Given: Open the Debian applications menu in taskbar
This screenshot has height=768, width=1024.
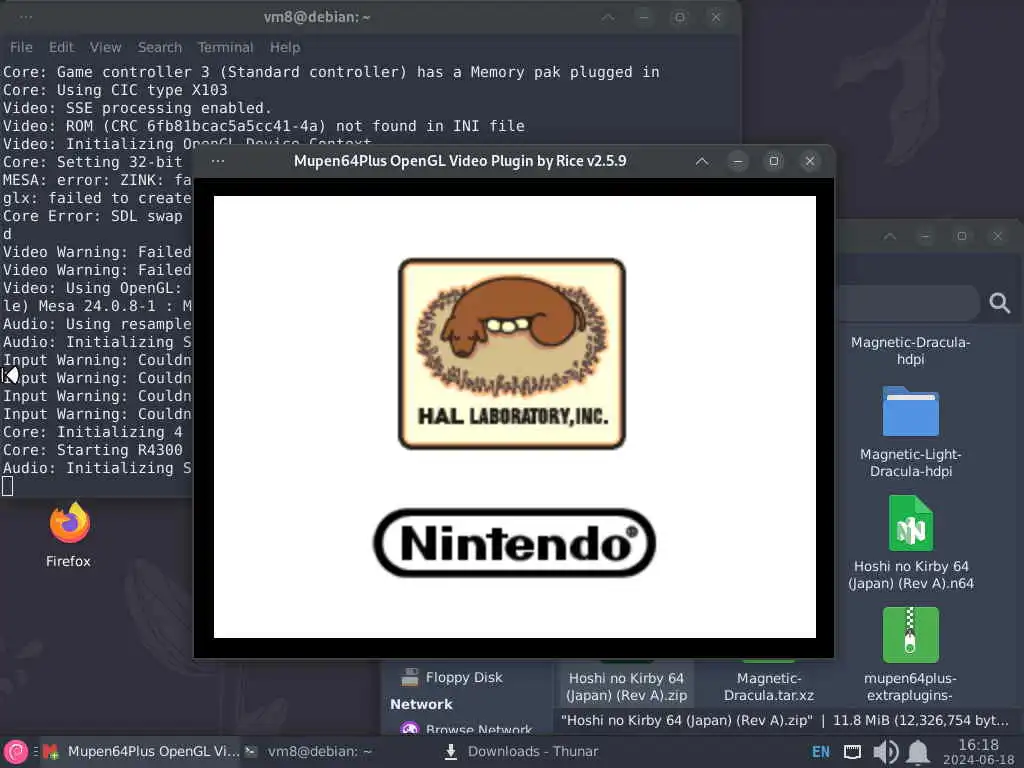Looking at the screenshot, I should tap(16, 752).
